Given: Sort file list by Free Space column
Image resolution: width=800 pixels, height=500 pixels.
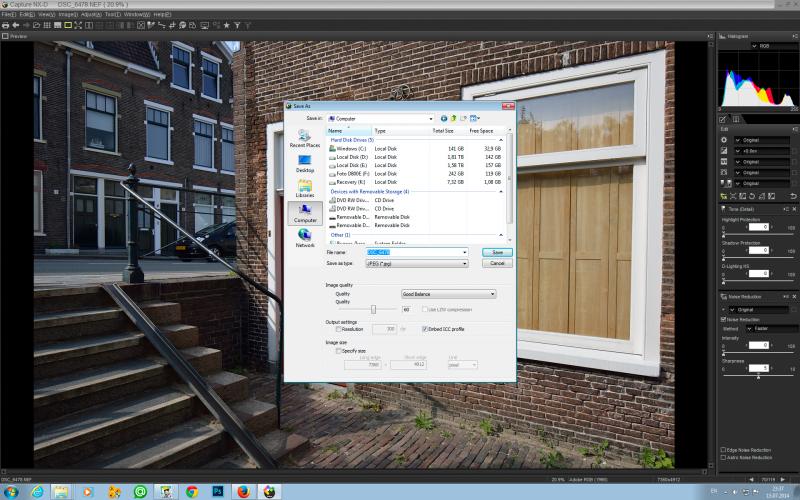Looking at the screenshot, I should tap(485, 131).
